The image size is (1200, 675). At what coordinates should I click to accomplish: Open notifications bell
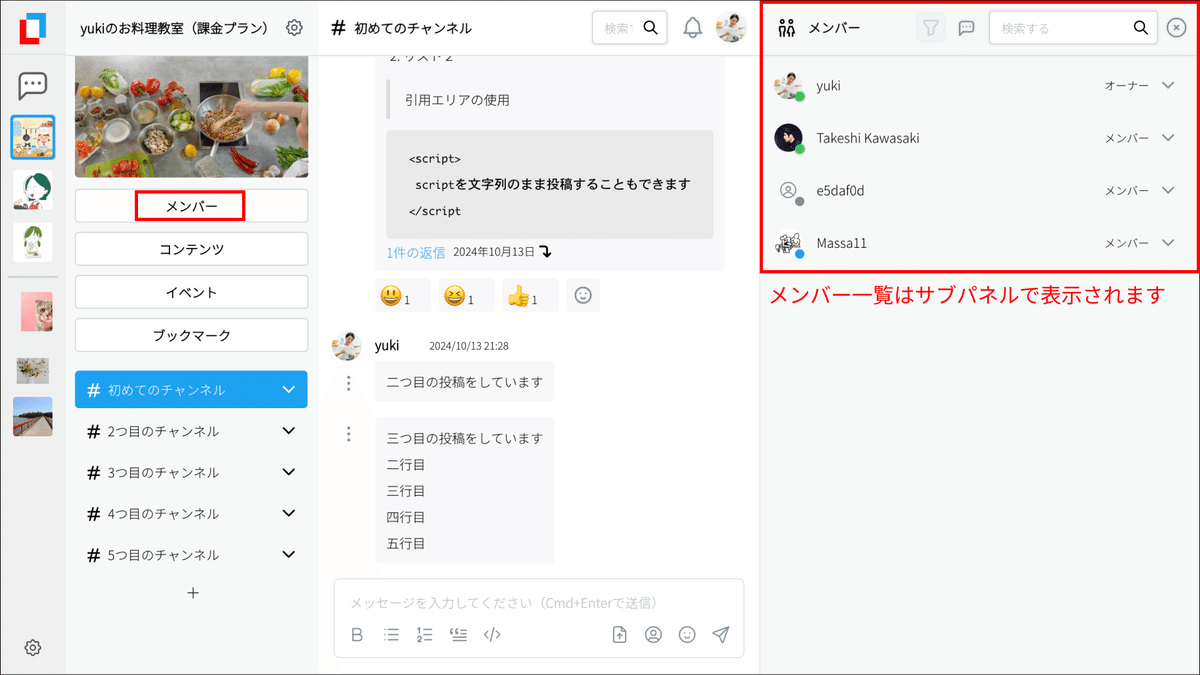pos(692,28)
